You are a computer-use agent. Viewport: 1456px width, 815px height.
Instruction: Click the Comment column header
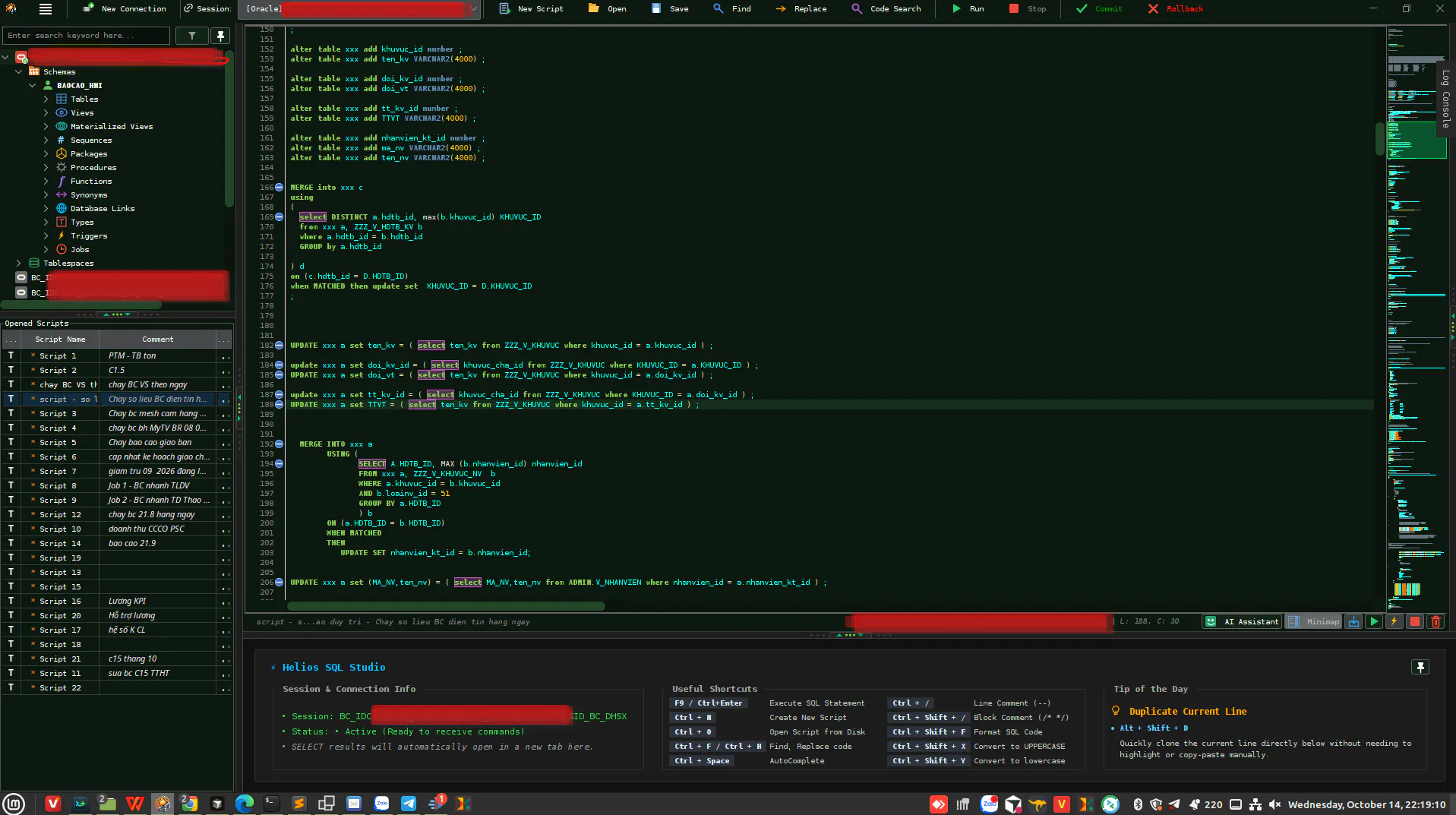(x=157, y=340)
